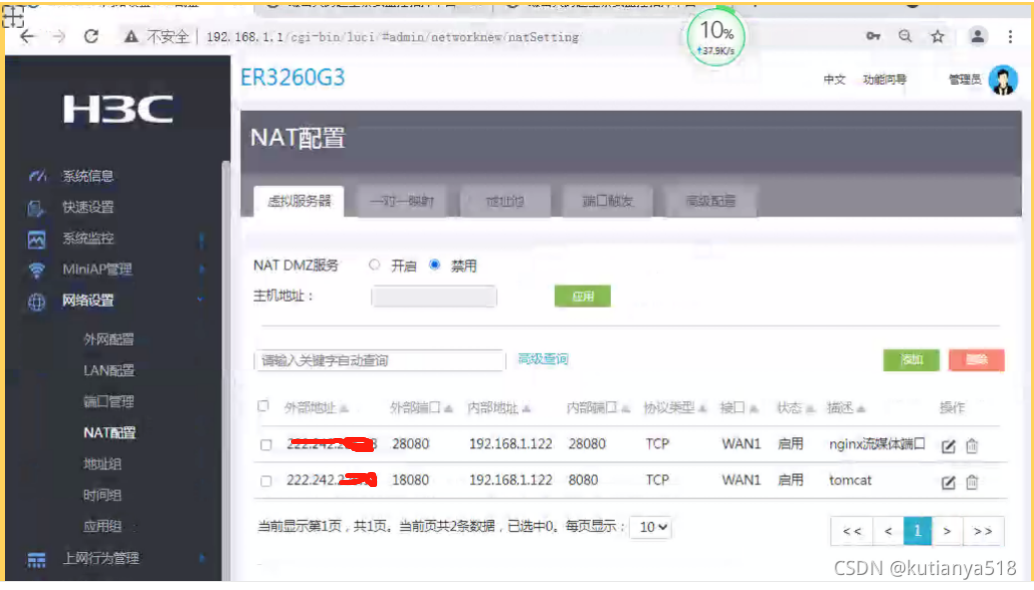Open 上网行为管理 in sidebar
The image size is (1034, 590).
click(100, 558)
